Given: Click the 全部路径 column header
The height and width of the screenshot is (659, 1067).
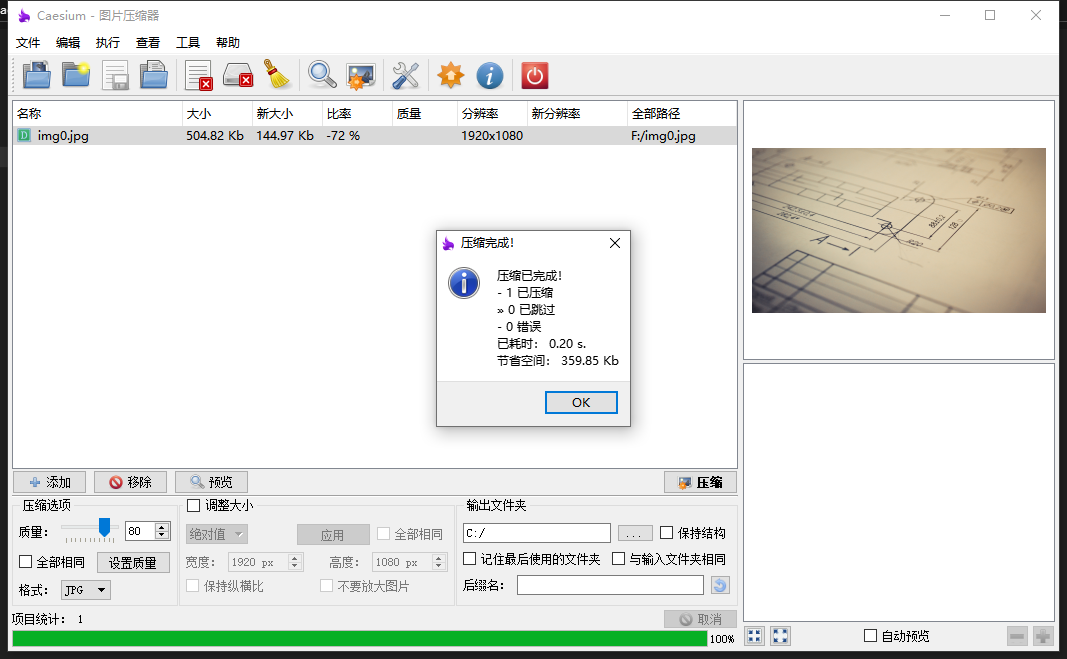Looking at the screenshot, I should [682, 114].
